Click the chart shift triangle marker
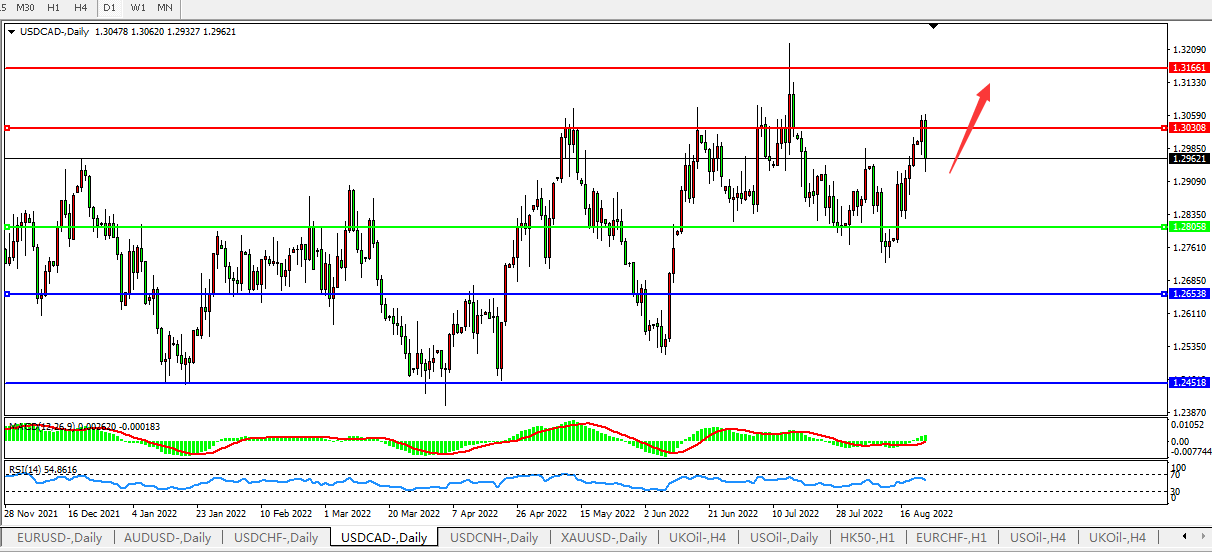1212x552 pixels. coord(933,26)
